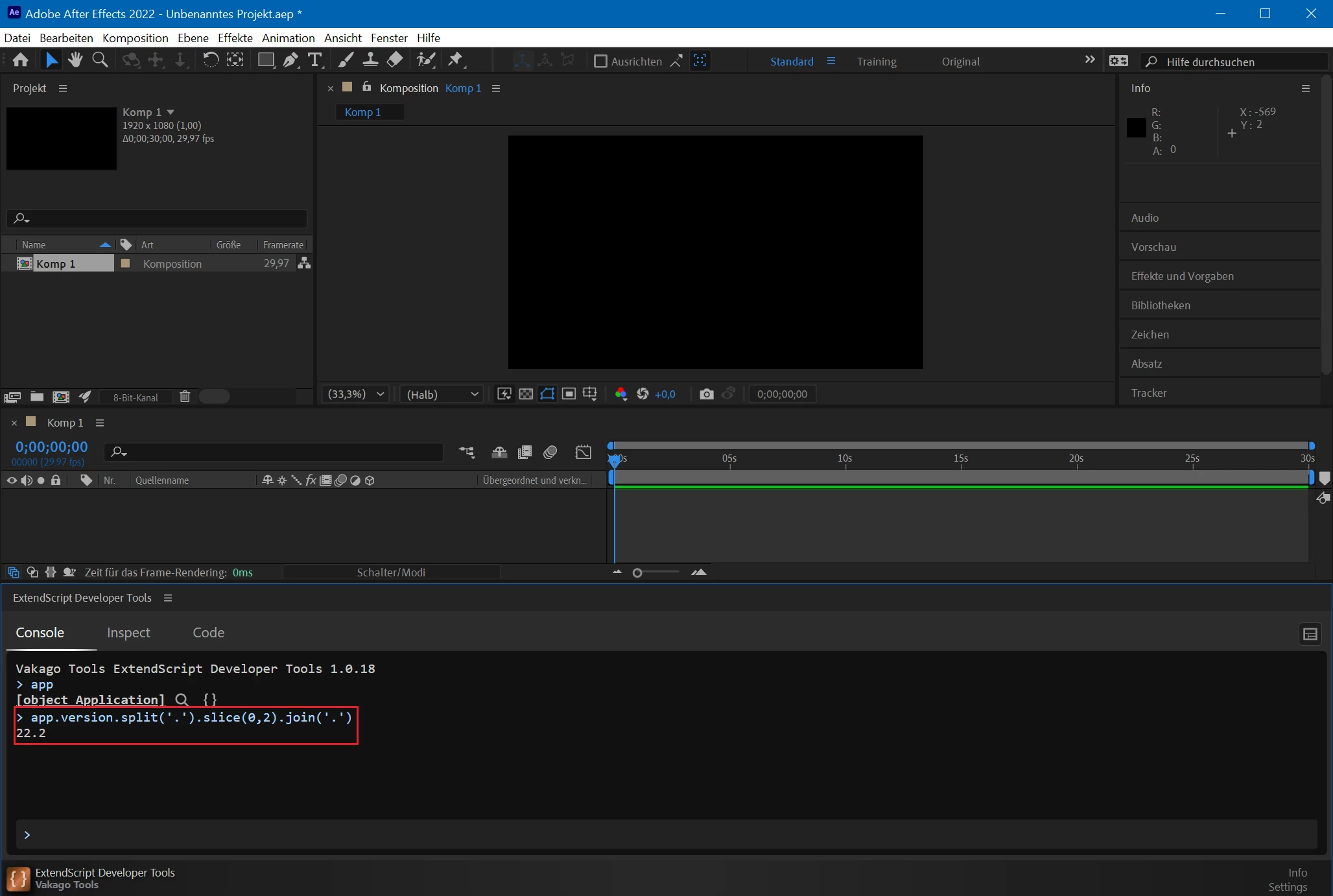This screenshot has height=896, width=1333.
Task: Toggle transparency grid in viewer
Action: [526, 394]
